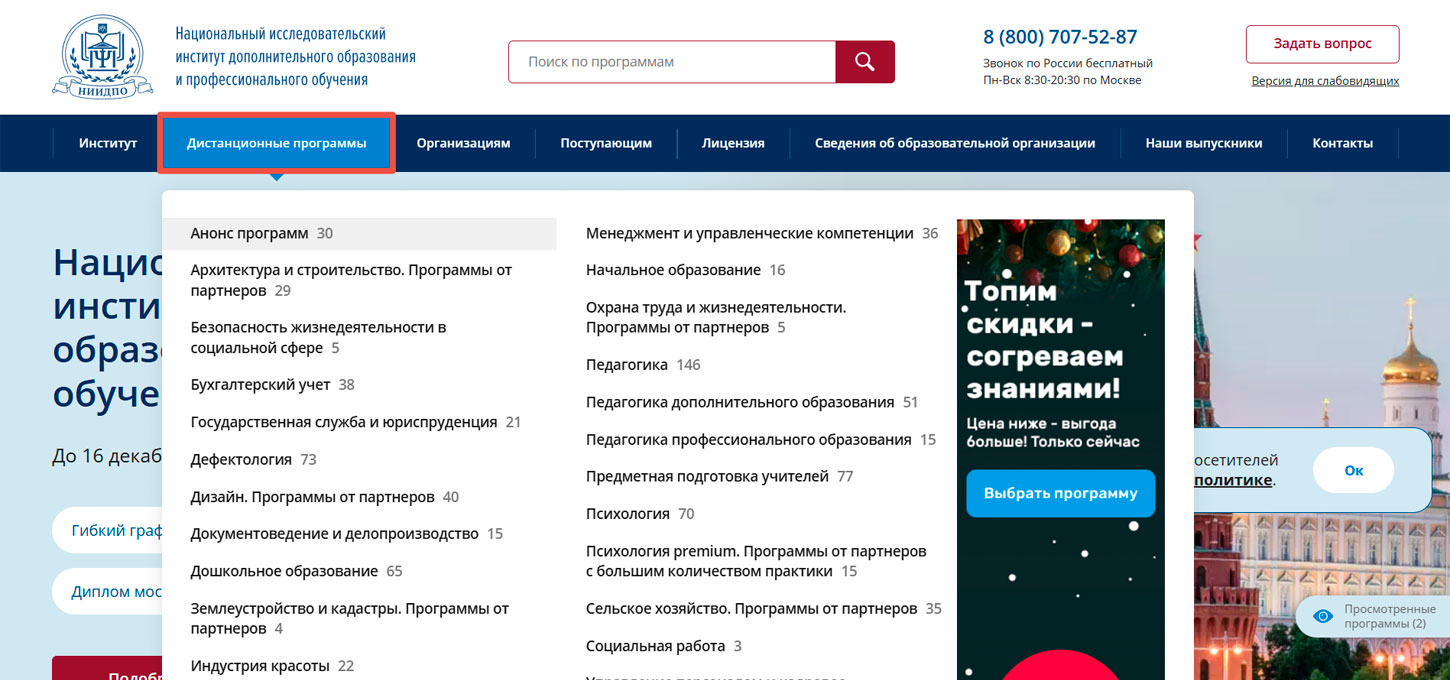Viewport: 1450px width, 680px height.
Task: Call the 8 (800) 707-52-87 number
Action: [1060, 37]
